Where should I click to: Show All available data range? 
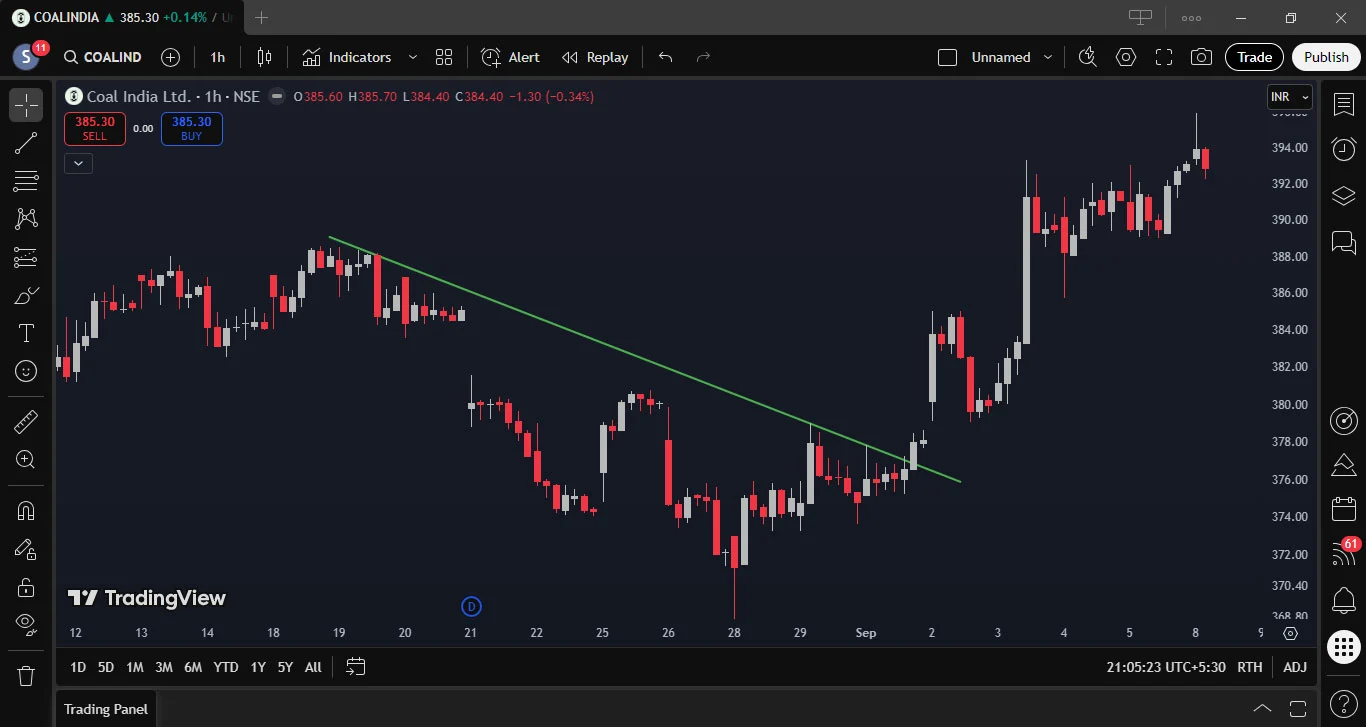tap(313, 667)
